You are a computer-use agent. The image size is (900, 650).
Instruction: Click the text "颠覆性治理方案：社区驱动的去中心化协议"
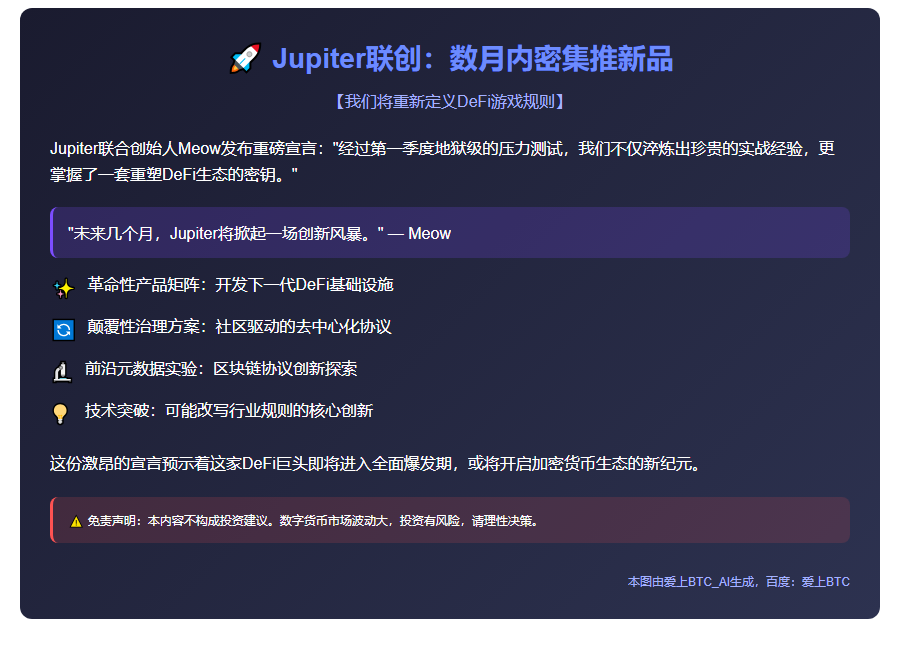pyautogui.click(x=239, y=327)
